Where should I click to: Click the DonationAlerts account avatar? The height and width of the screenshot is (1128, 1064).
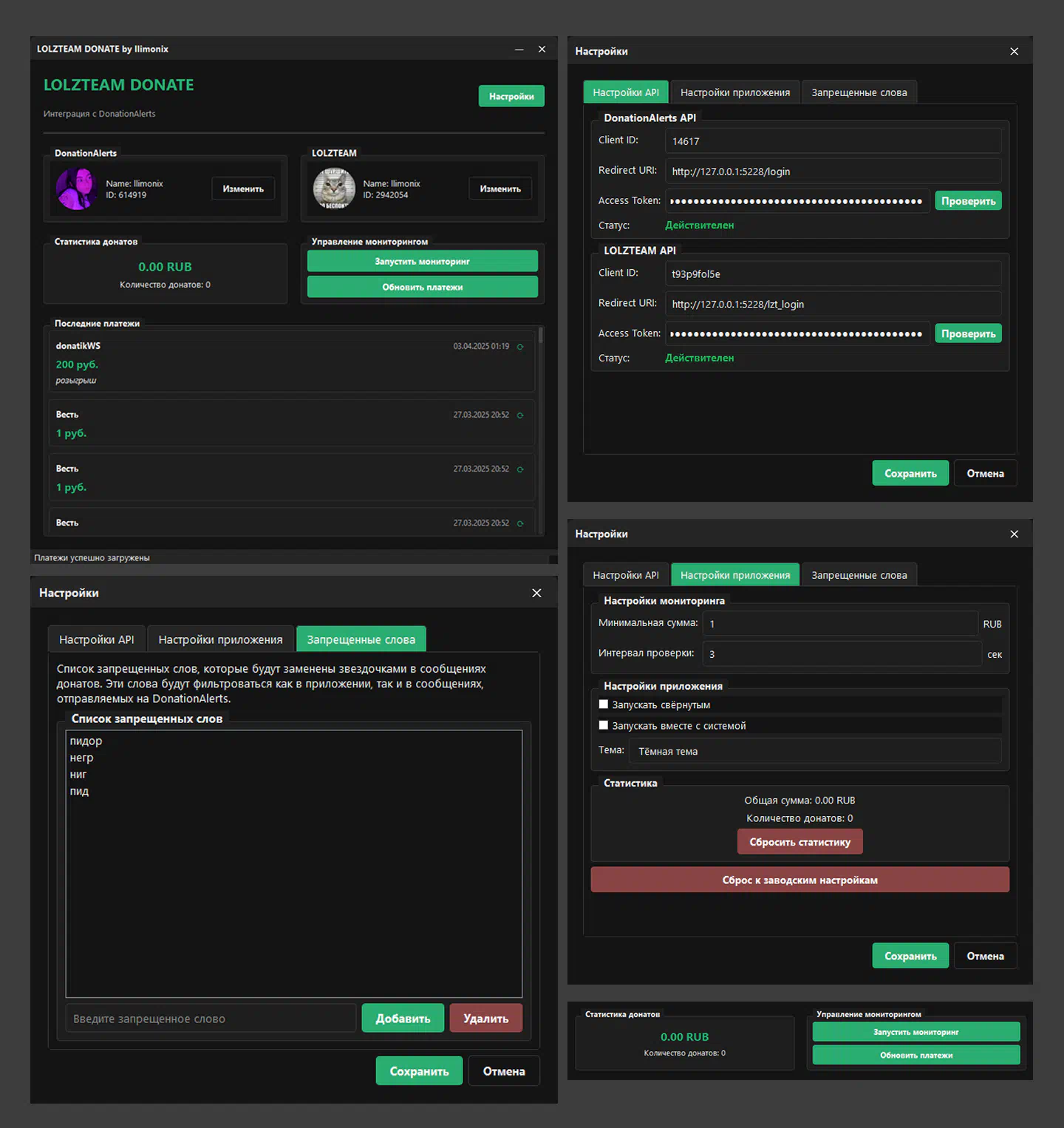click(77, 188)
